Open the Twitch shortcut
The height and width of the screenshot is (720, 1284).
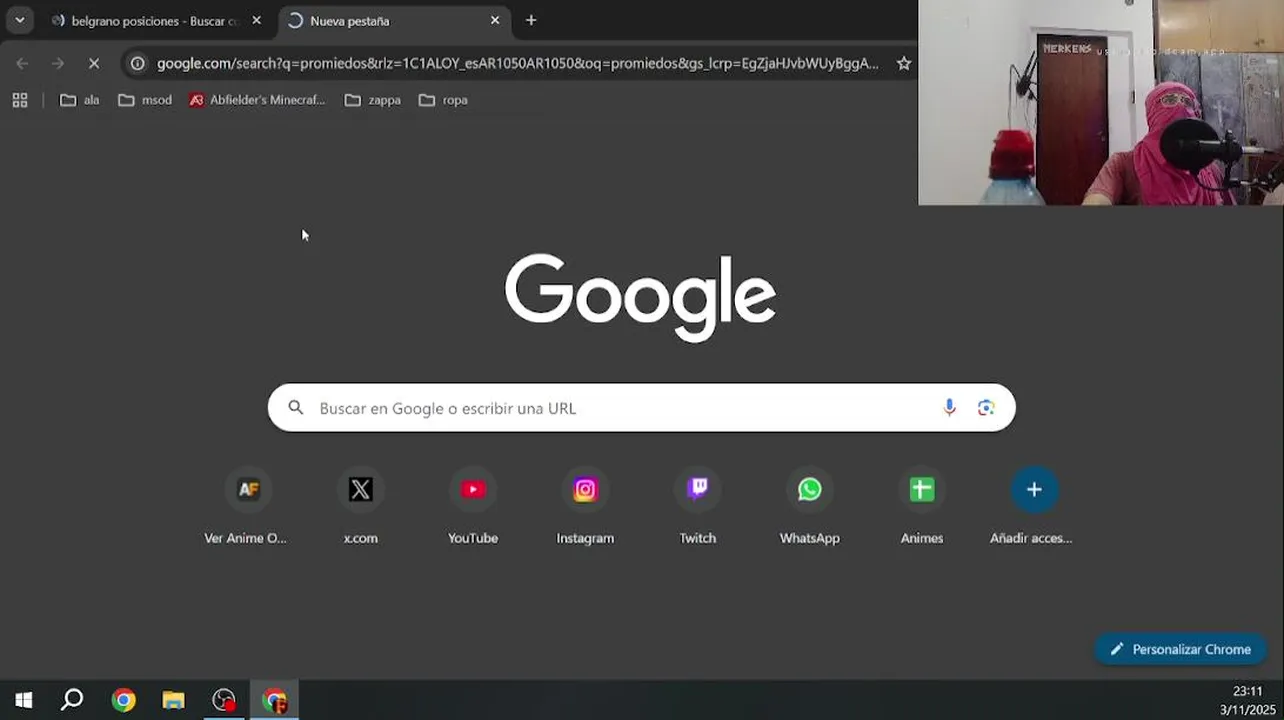point(698,506)
